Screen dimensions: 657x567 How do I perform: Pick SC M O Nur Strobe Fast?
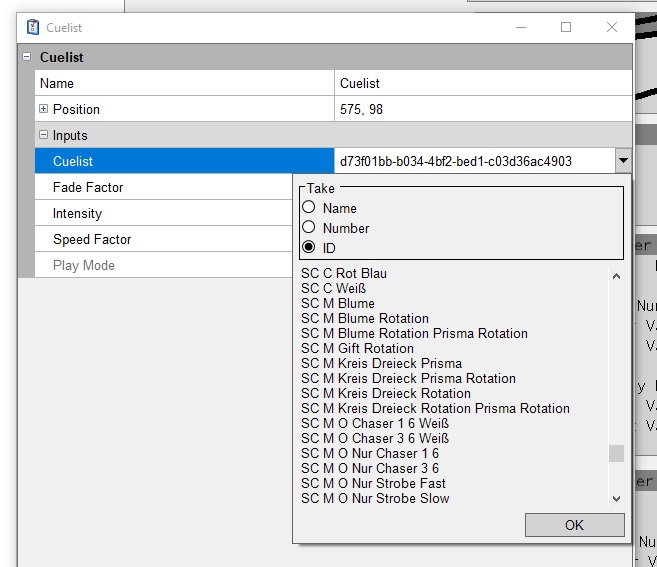(x=375, y=483)
